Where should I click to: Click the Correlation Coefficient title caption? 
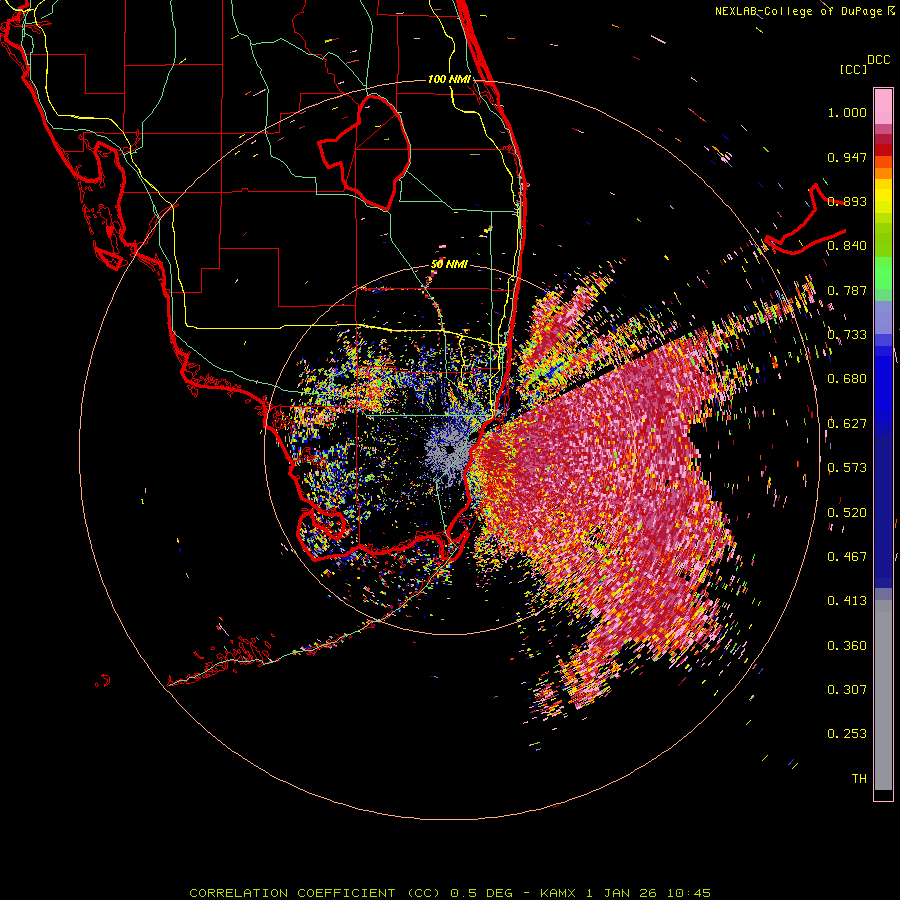click(x=450, y=893)
